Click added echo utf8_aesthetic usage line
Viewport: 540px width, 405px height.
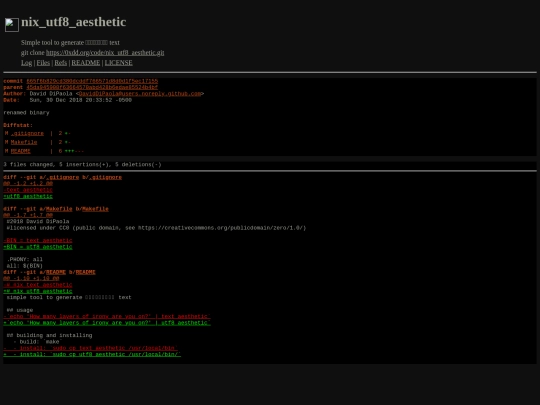coord(107,323)
